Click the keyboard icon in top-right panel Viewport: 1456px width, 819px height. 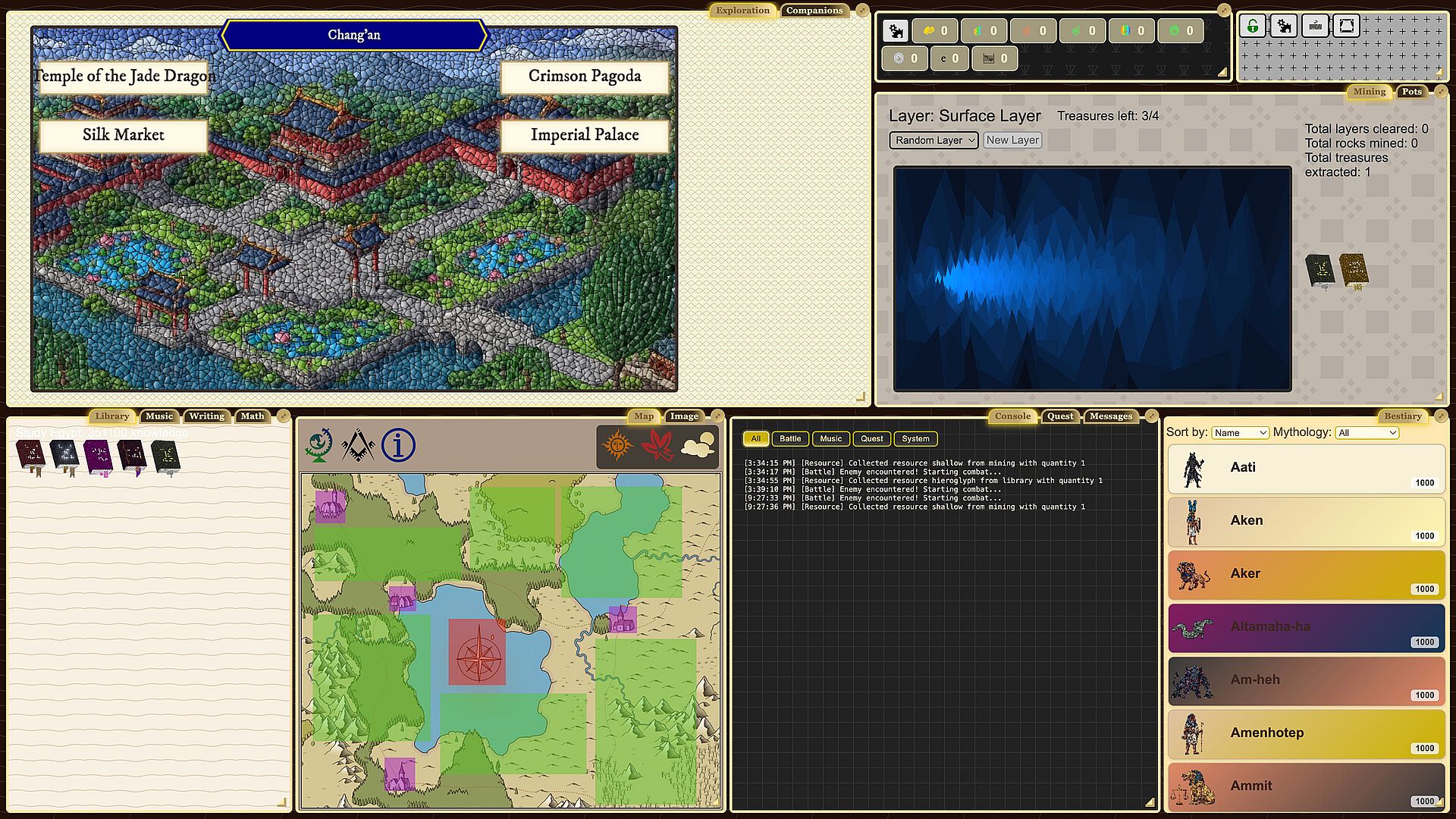pyautogui.click(x=1315, y=26)
